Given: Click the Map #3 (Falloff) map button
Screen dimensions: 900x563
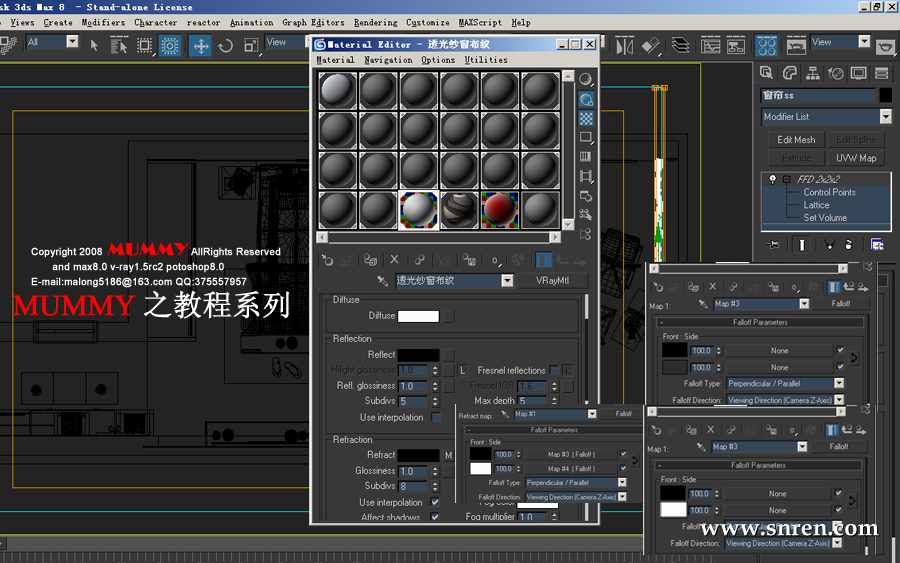Looking at the screenshot, I should click(571, 454).
